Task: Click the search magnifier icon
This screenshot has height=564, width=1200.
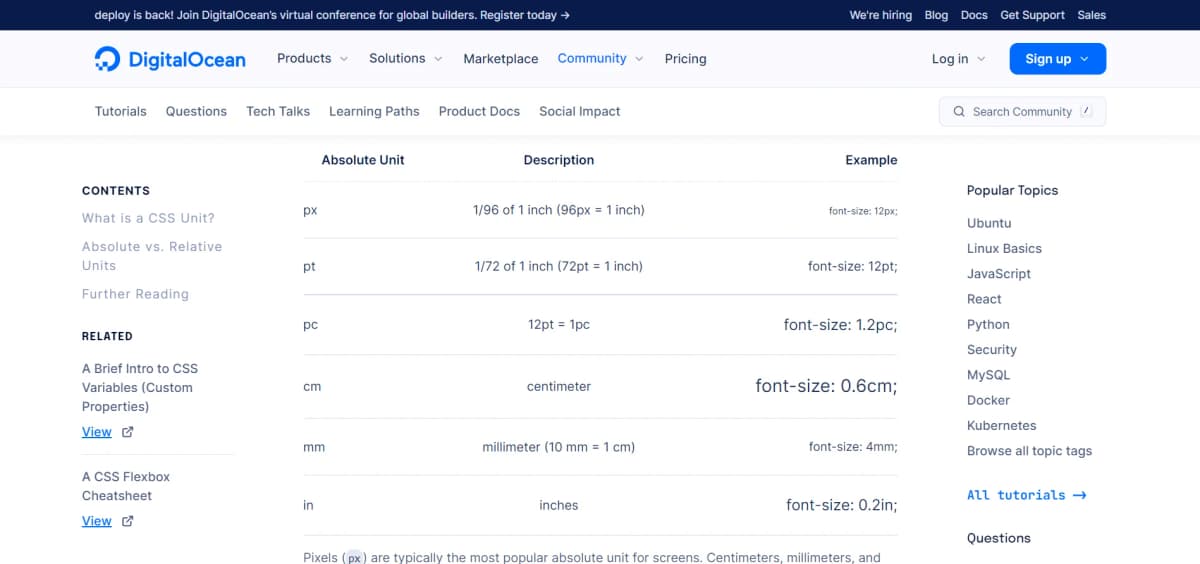Action: tap(959, 112)
